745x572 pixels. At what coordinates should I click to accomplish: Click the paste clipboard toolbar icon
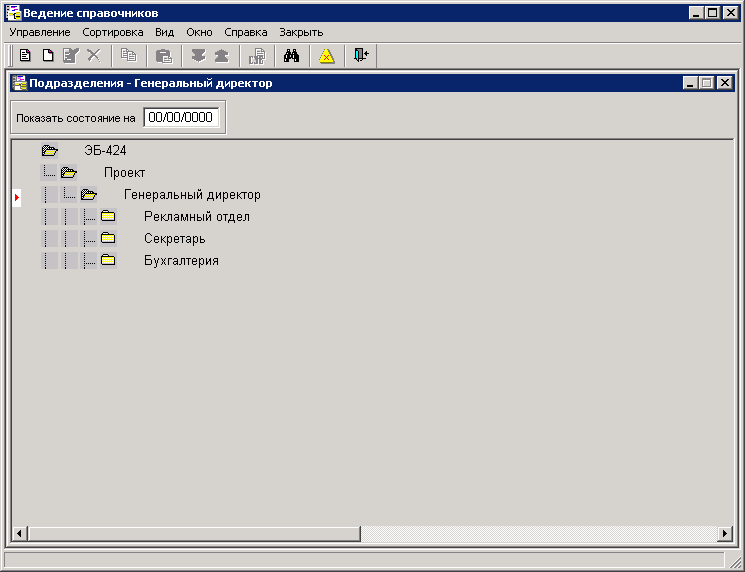[x=164, y=56]
